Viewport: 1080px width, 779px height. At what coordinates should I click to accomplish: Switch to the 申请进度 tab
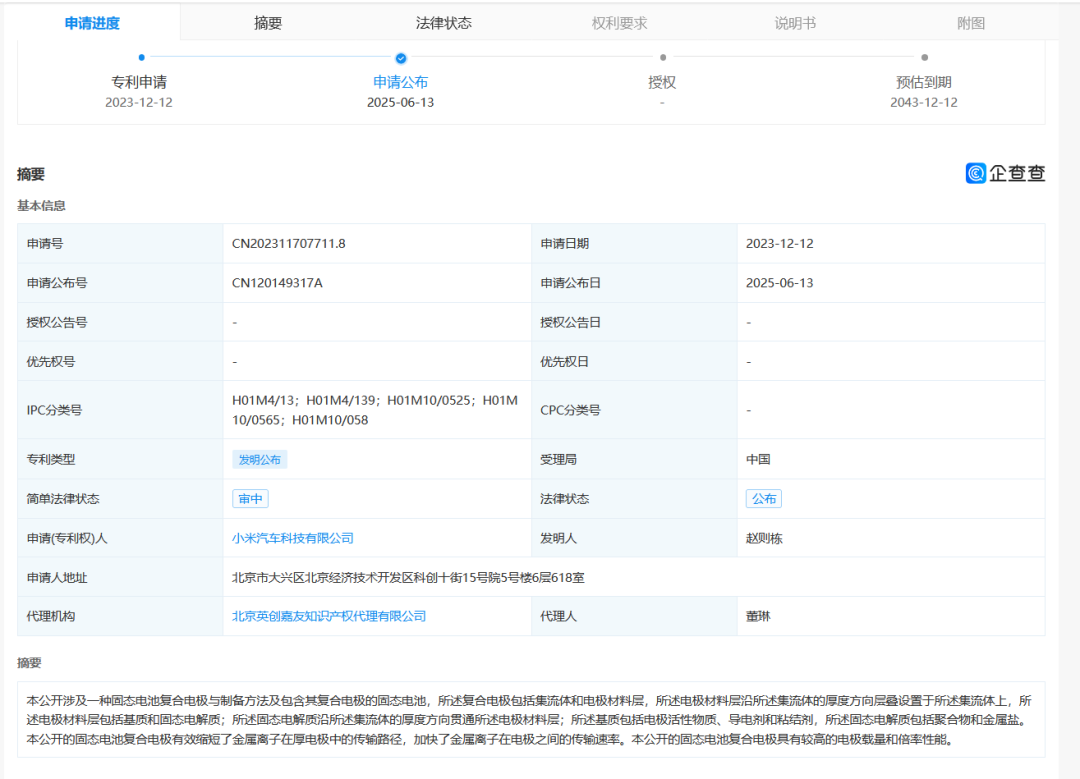click(x=92, y=23)
